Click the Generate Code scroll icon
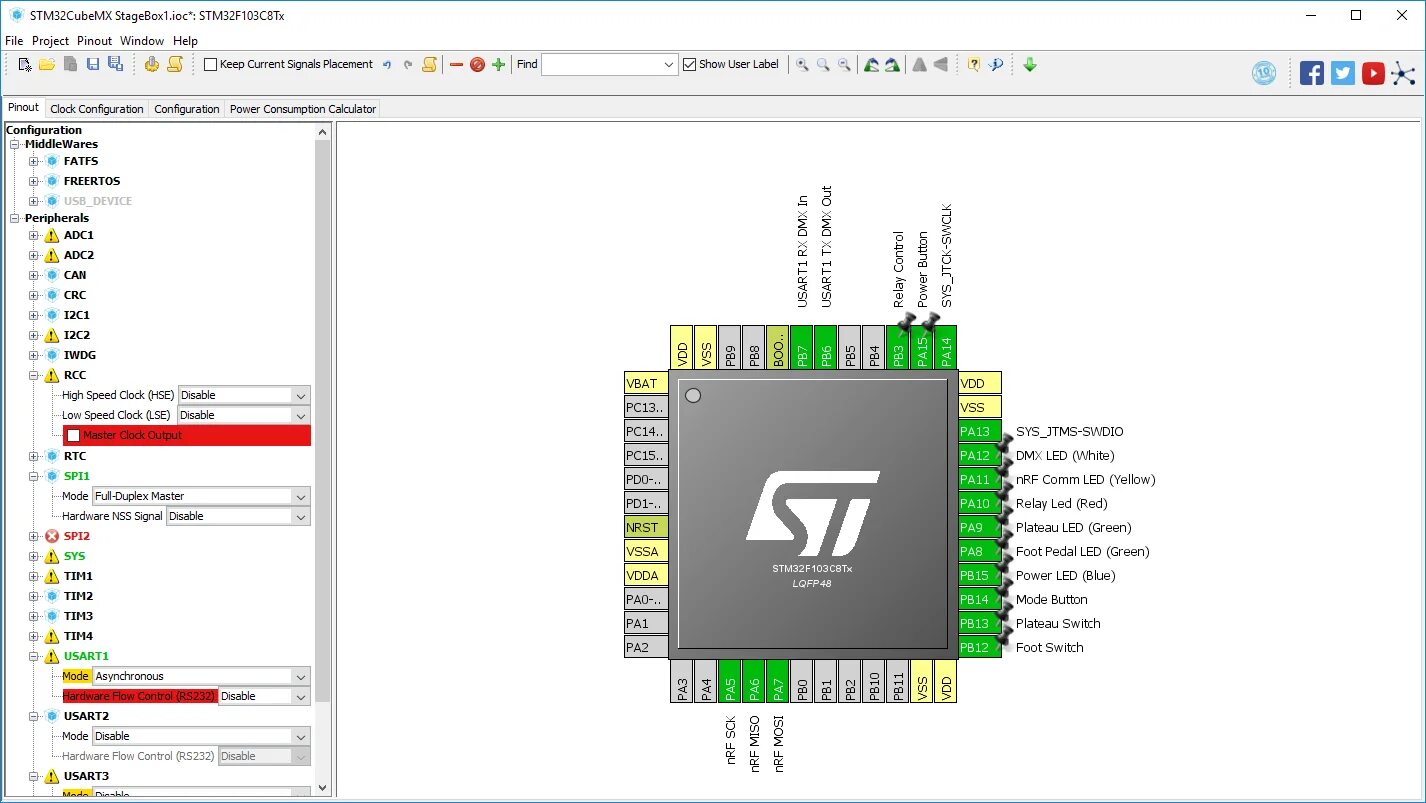This screenshot has width=1426, height=803. (175, 64)
